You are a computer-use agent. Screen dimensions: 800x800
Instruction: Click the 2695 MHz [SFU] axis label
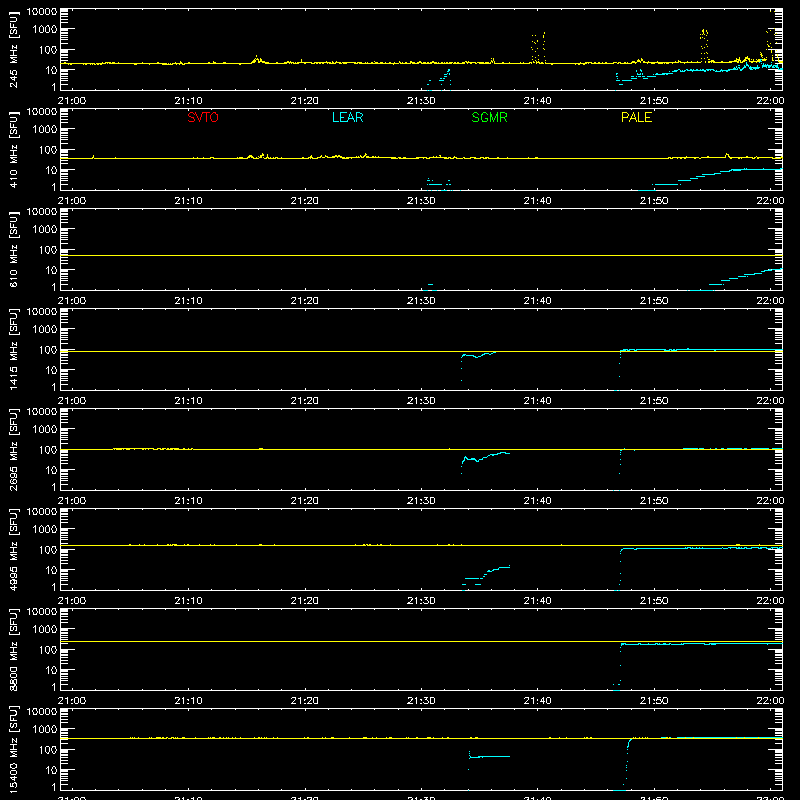13,449
